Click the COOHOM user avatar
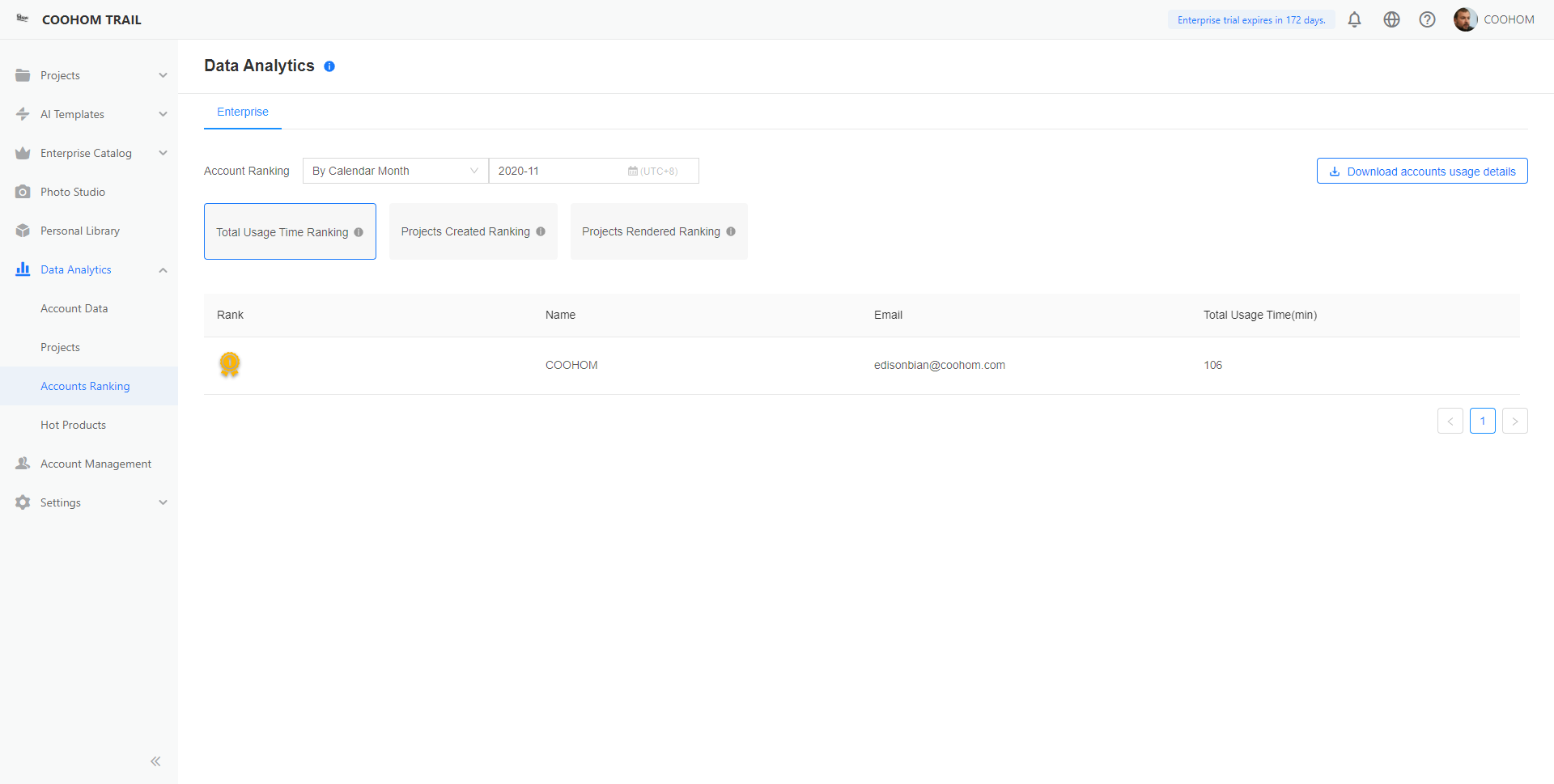This screenshot has height=784, width=1554. pos(1465,19)
